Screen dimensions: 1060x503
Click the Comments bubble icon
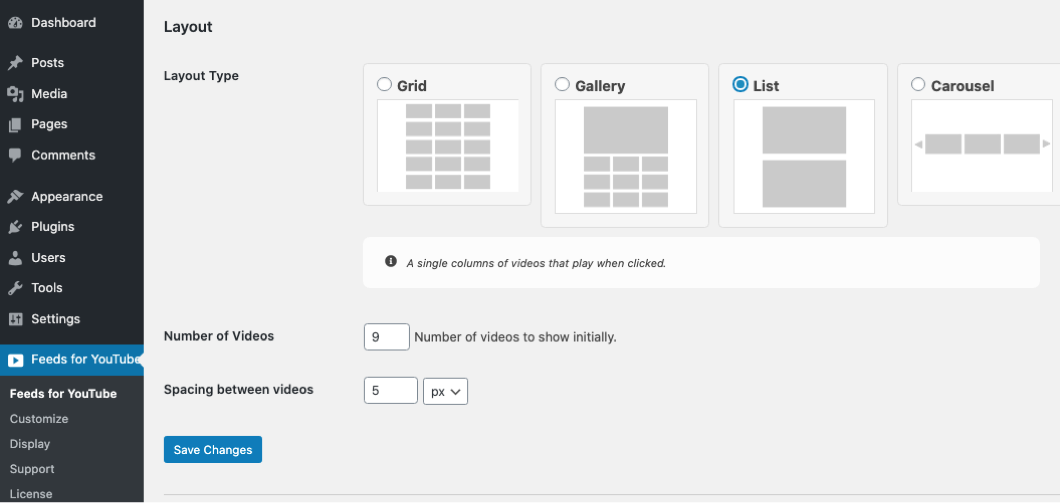click(x=15, y=156)
